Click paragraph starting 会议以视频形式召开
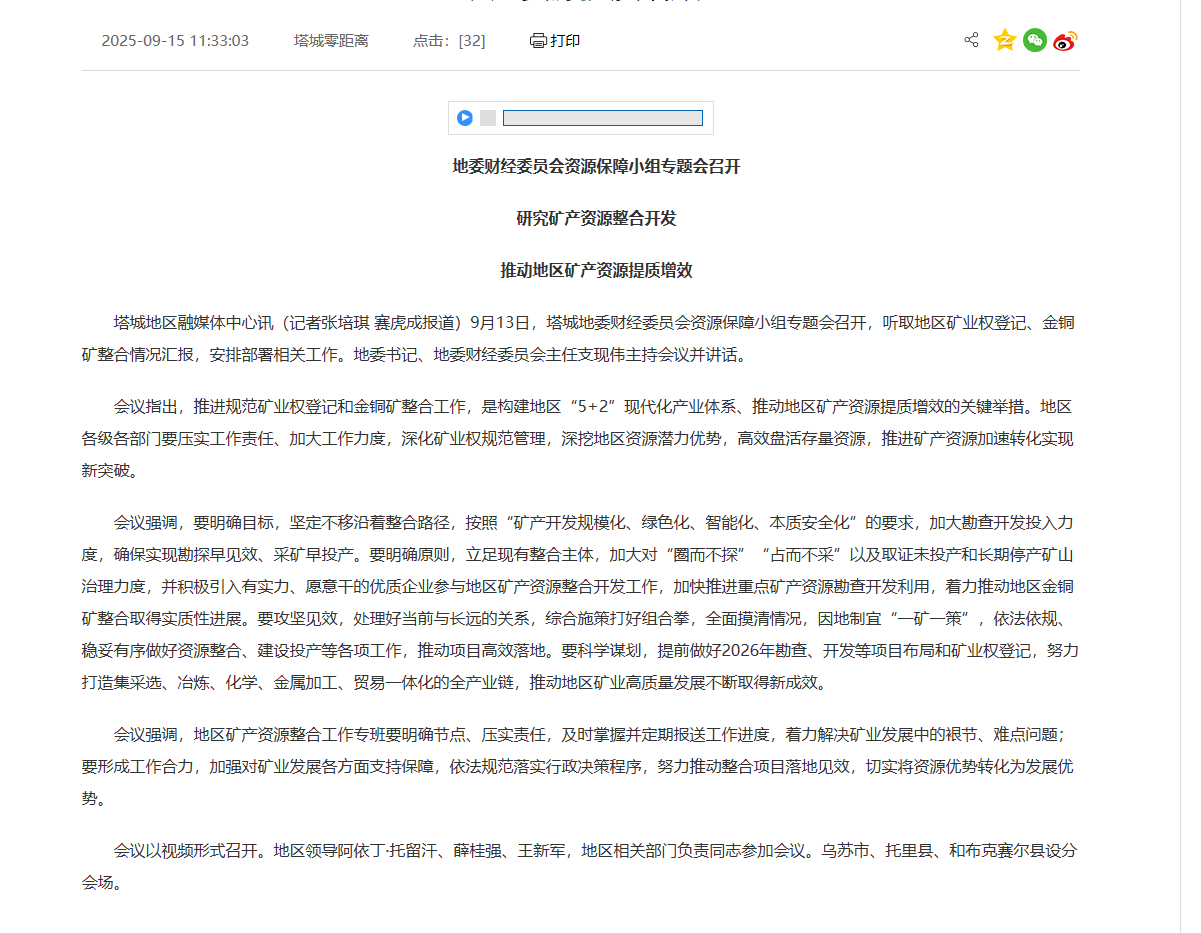 [x=580, y=866]
